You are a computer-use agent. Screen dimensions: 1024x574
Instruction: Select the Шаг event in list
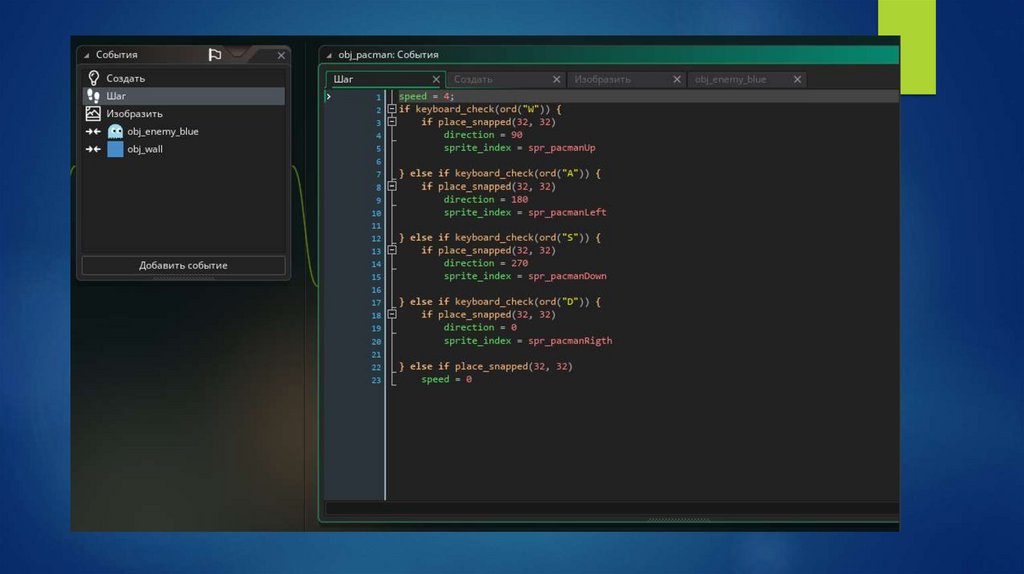184,96
